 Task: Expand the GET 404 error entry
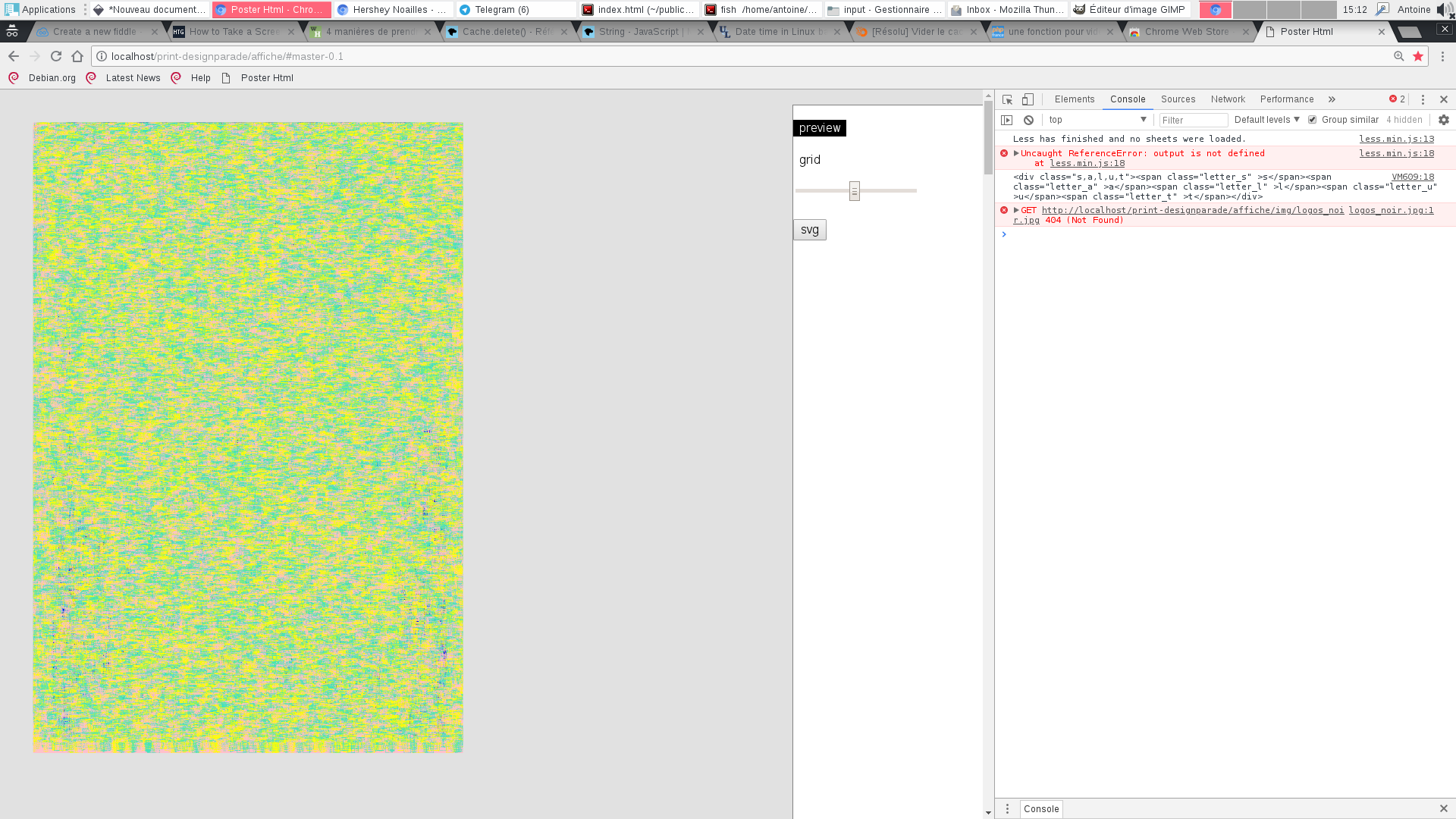1016,210
